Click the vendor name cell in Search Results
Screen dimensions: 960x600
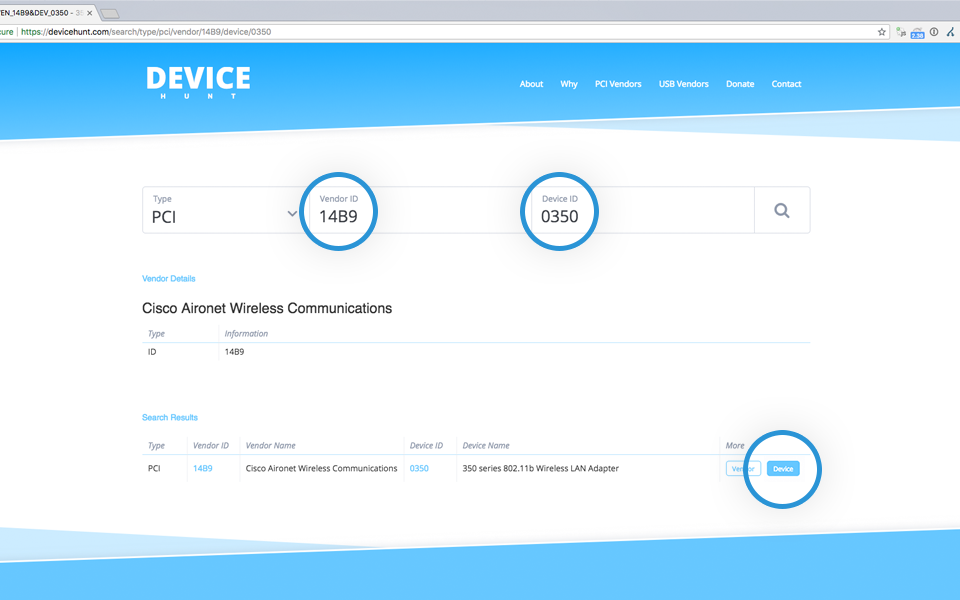tap(321, 468)
